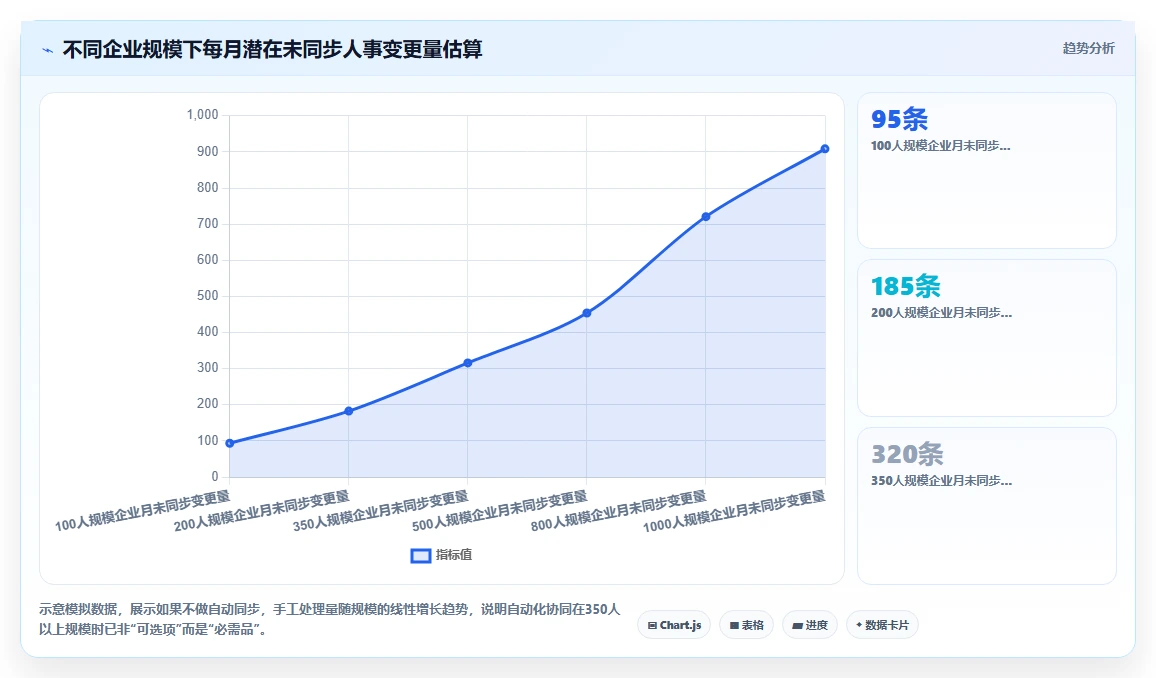1156x678 pixels.
Task: Click x-axis label 1000人规模企业月未同步变更量
Action: point(734,511)
